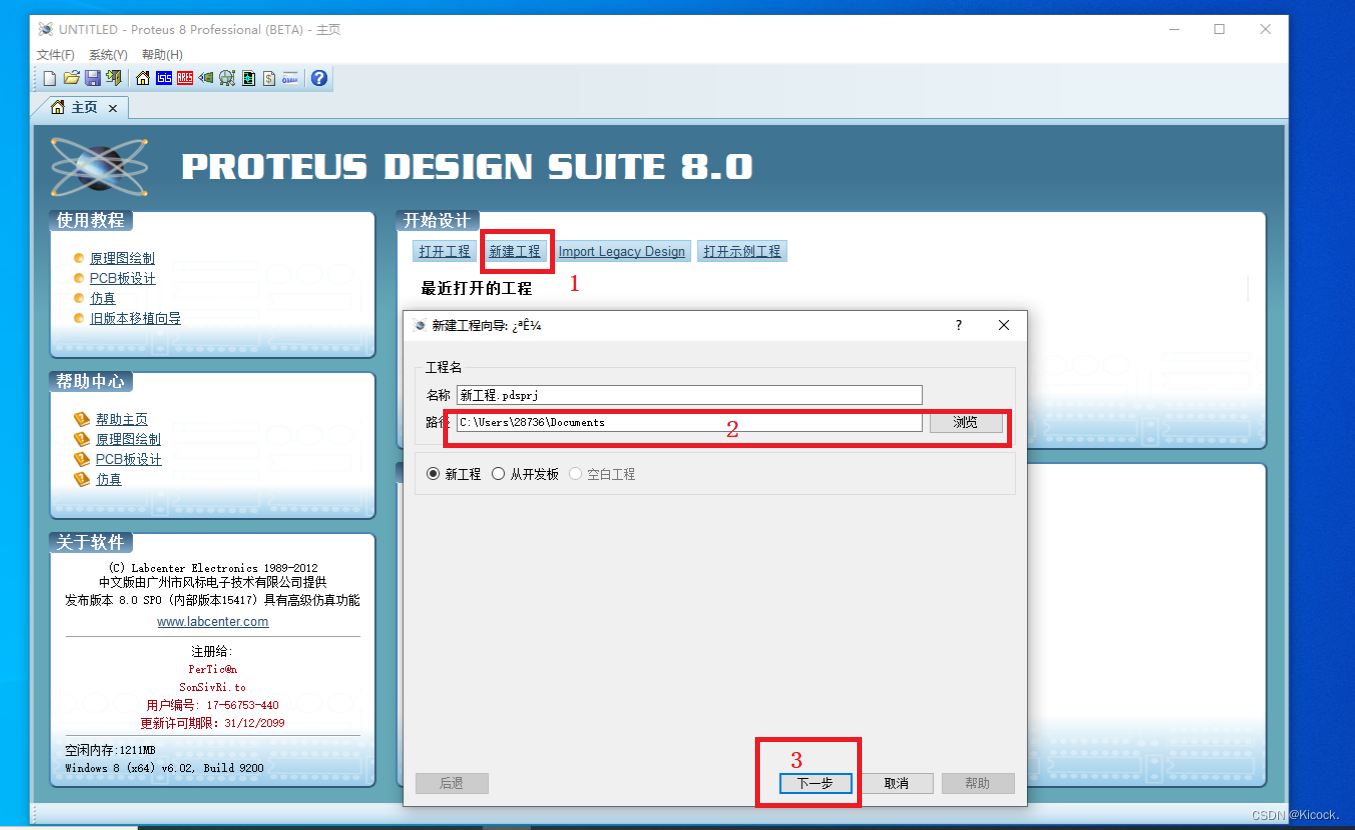Launch the 3D Visualizer toolbar icon
Image resolution: width=1355 pixels, height=830 pixels.
click(x=207, y=78)
